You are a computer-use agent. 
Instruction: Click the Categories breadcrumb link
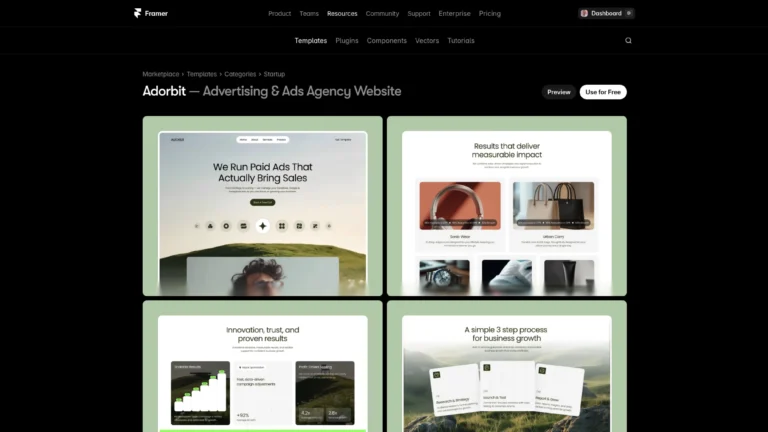[x=240, y=74]
